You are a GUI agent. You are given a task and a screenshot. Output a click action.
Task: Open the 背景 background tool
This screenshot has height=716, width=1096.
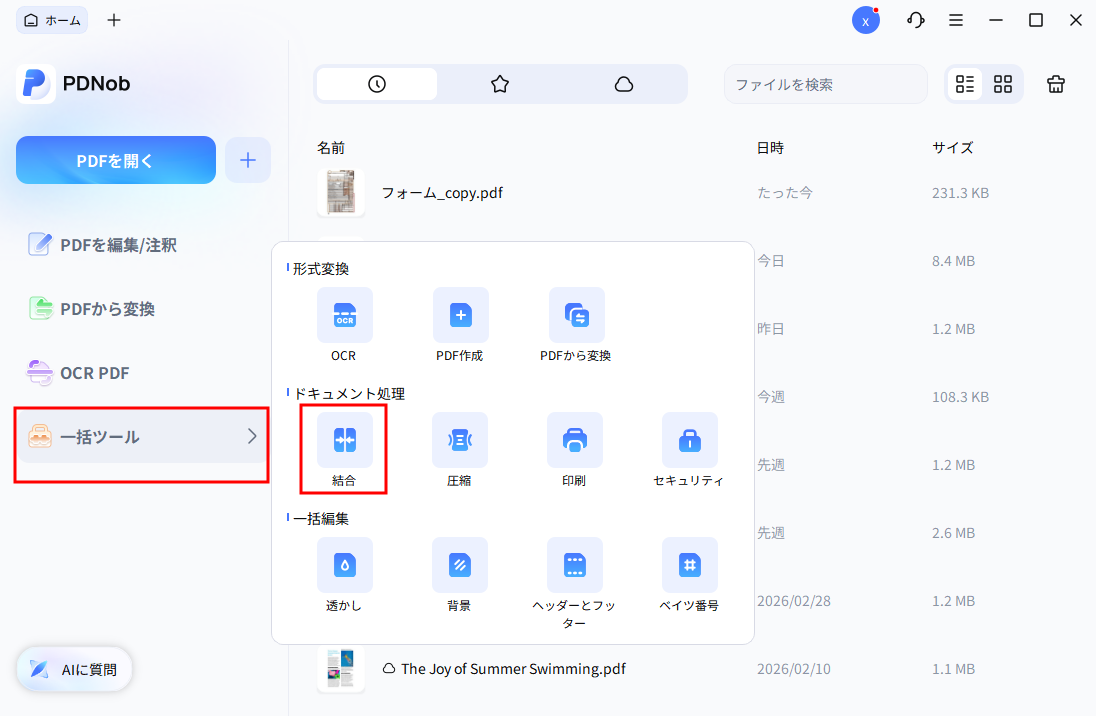[x=460, y=565]
